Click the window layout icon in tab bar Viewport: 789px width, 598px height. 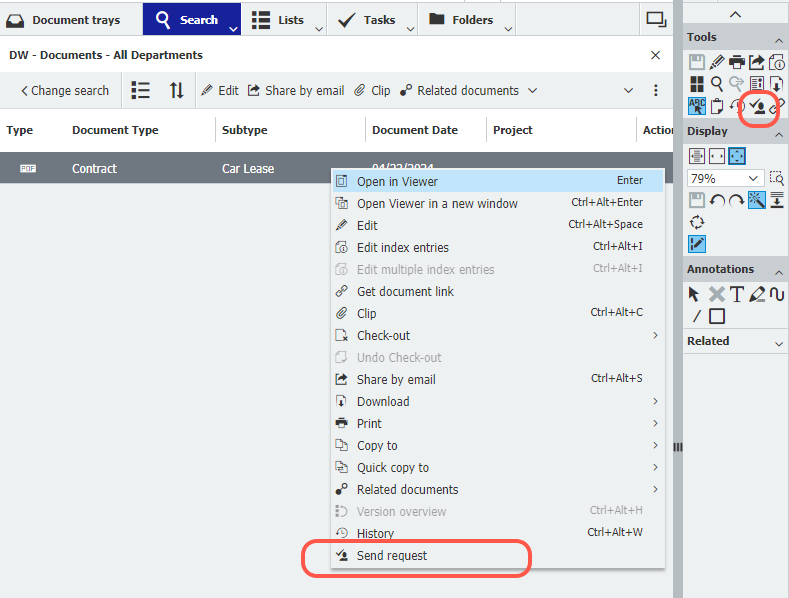(x=656, y=20)
